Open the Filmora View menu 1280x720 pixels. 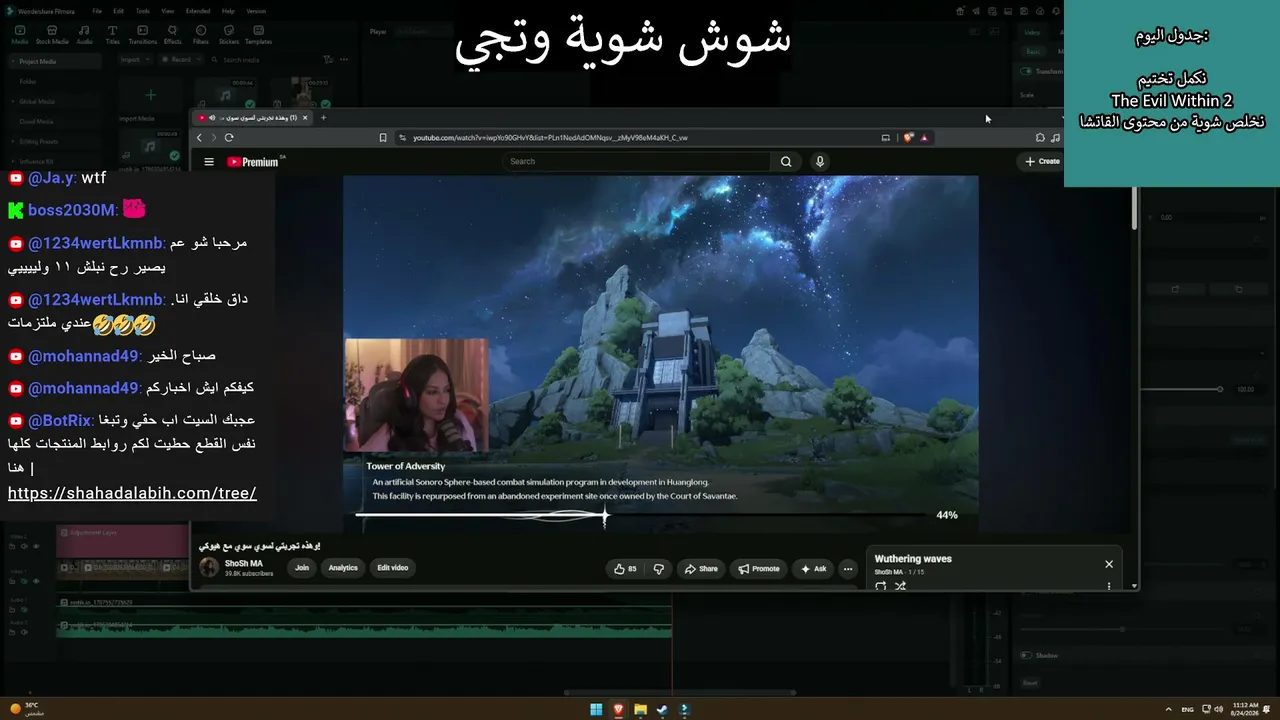click(168, 11)
